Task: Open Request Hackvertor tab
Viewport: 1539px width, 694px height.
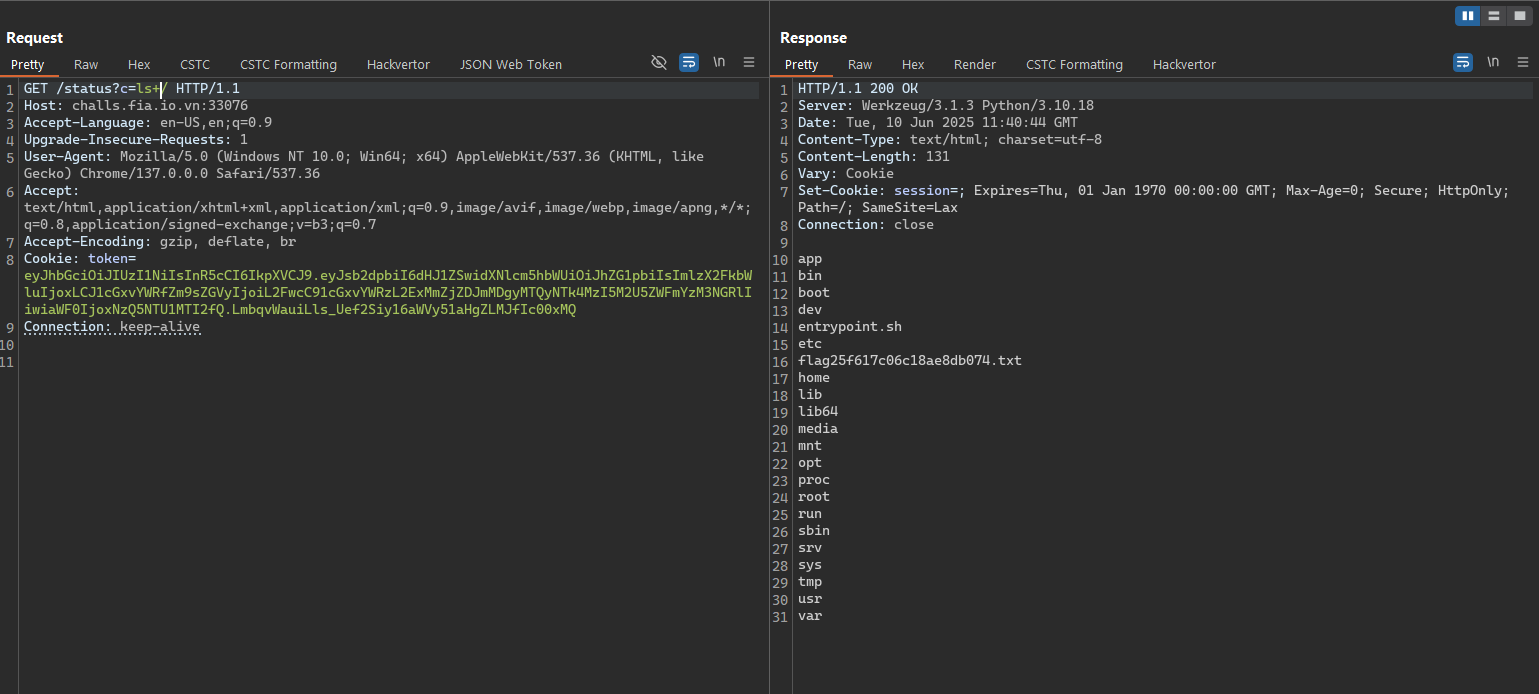Action: 398,64
